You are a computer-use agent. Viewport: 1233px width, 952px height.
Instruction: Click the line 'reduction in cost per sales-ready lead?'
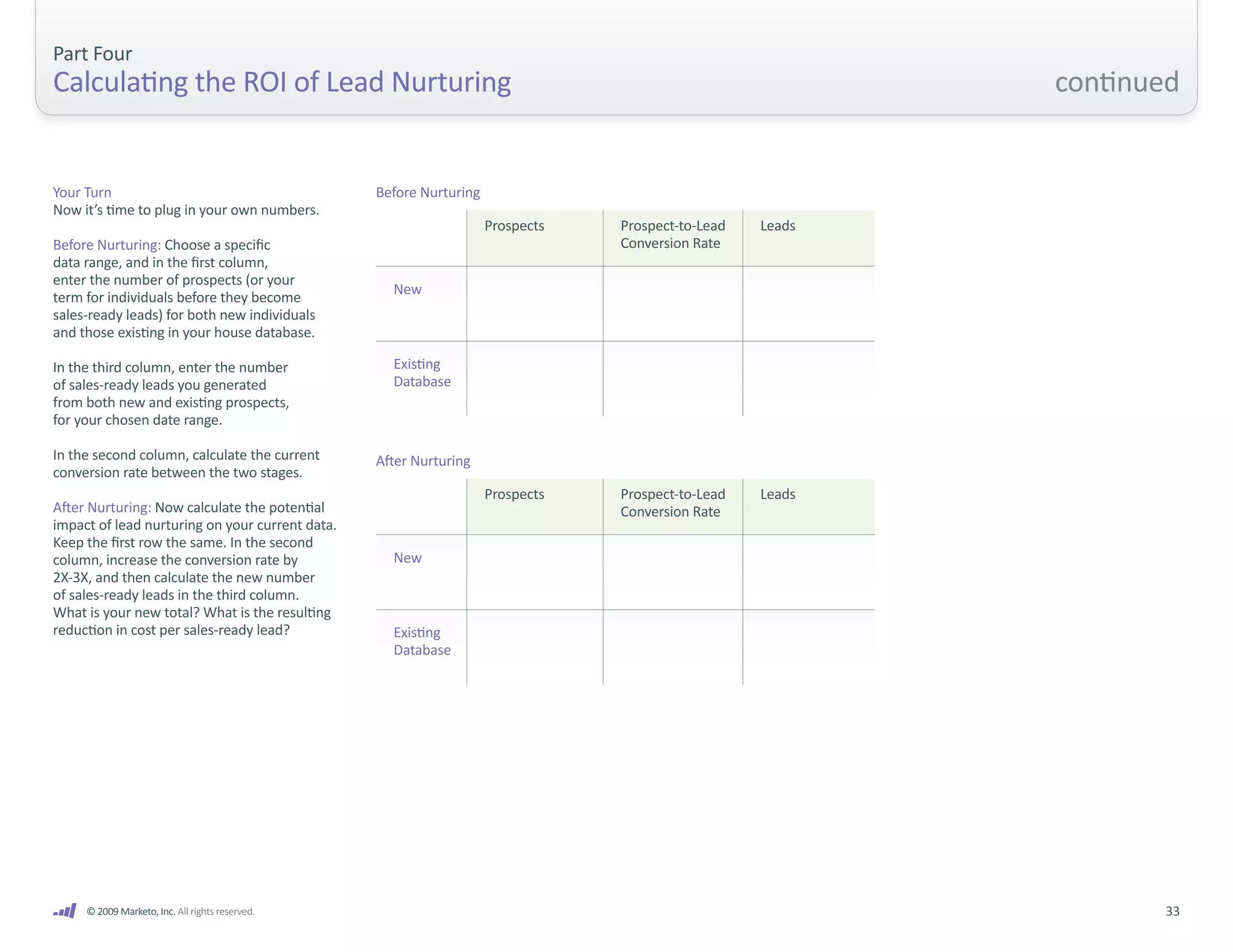click(x=172, y=630)
